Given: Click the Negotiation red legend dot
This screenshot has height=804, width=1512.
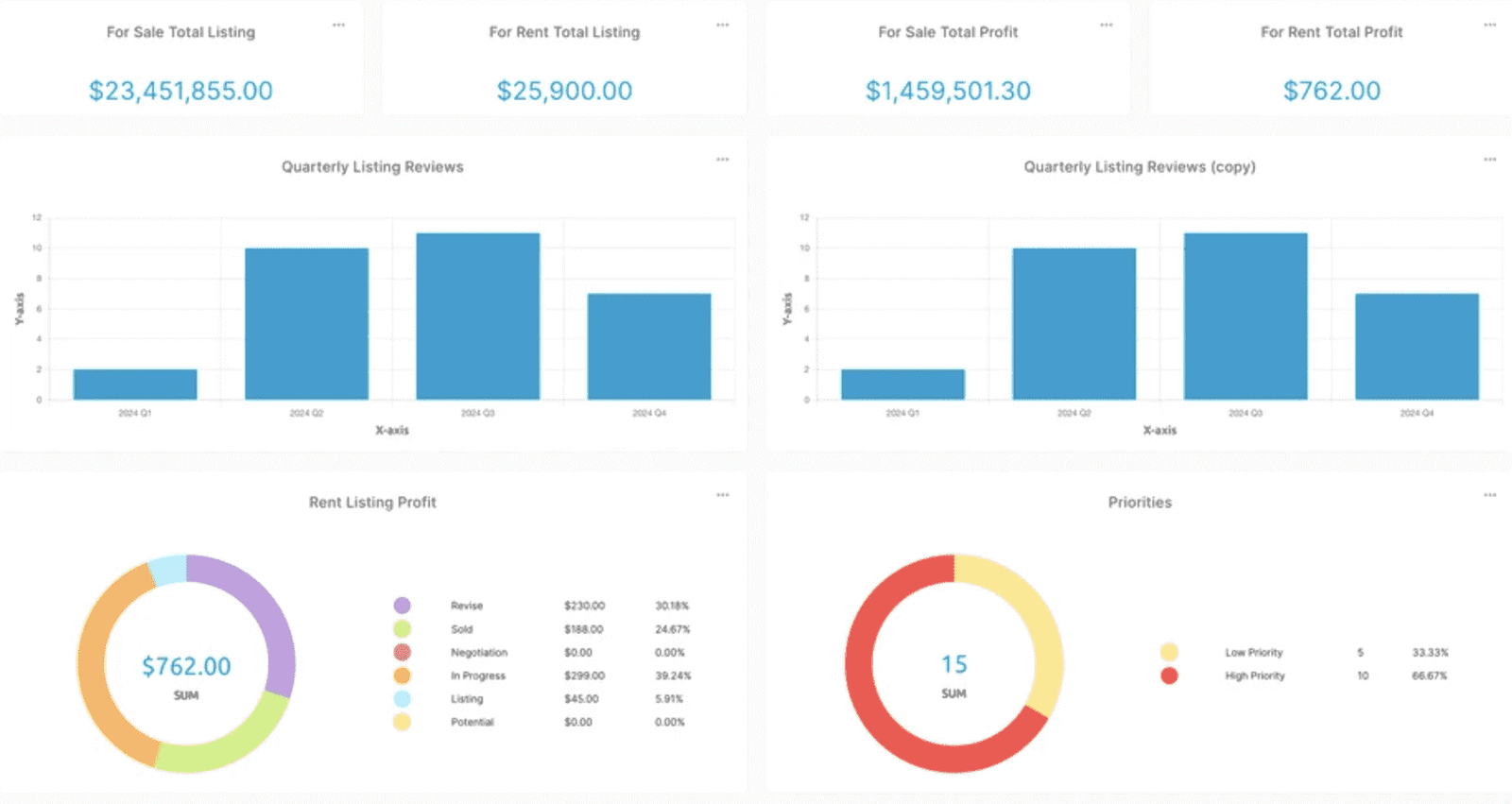Looking at the screenshot, I should coord(402,652).
